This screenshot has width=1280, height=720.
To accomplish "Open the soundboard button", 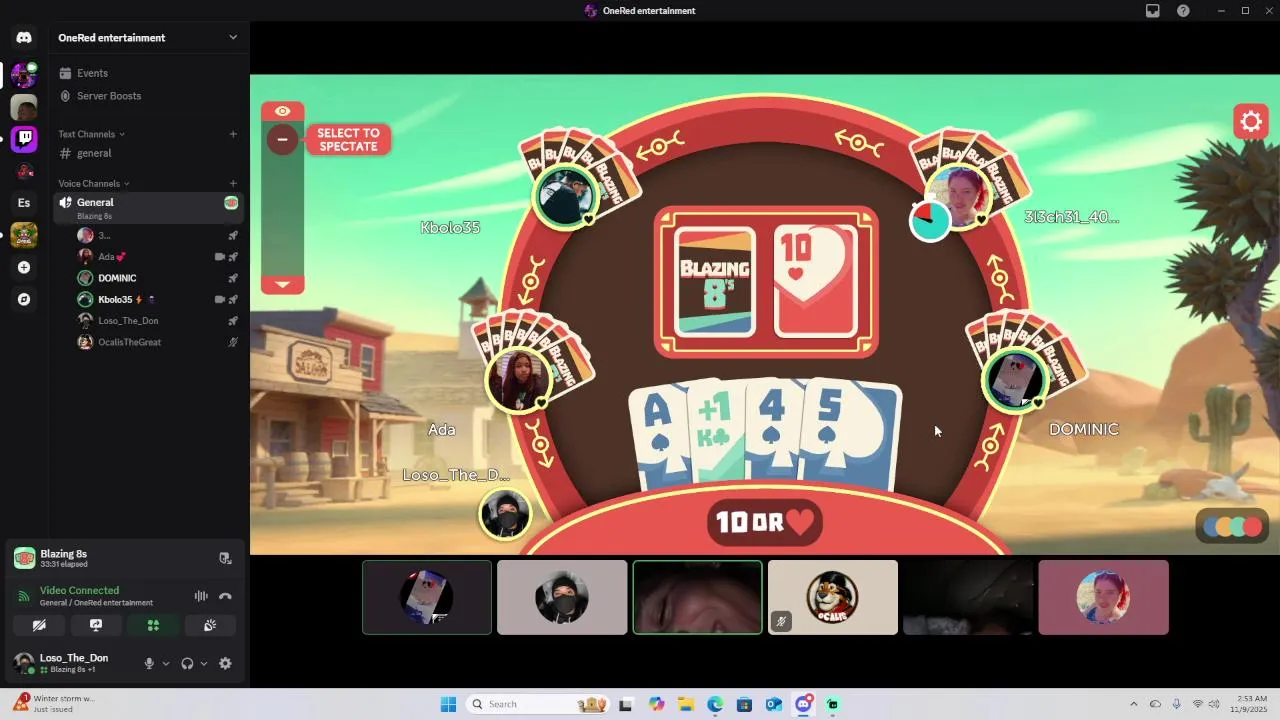I will (210, 625).
